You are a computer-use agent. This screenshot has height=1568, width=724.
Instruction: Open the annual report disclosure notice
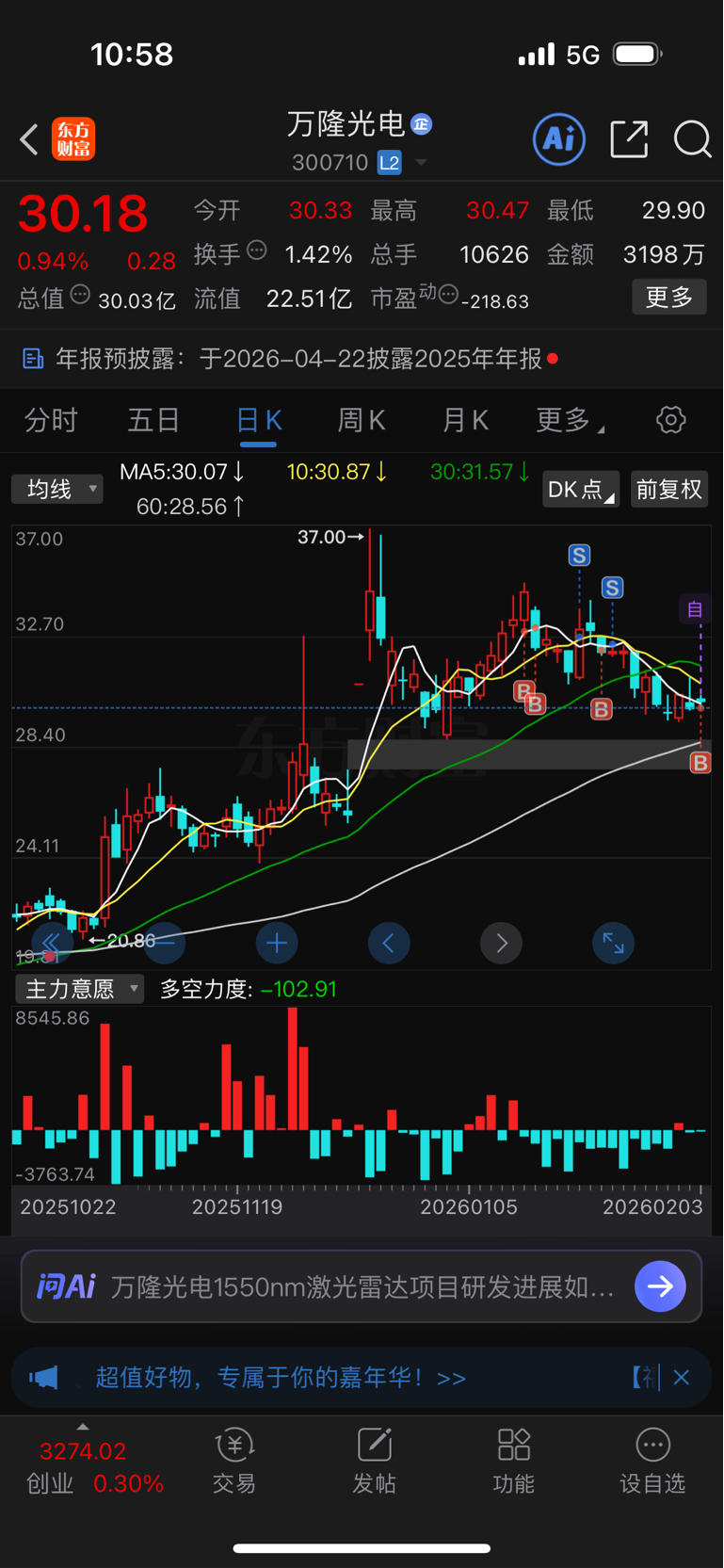tap(362, 359)
